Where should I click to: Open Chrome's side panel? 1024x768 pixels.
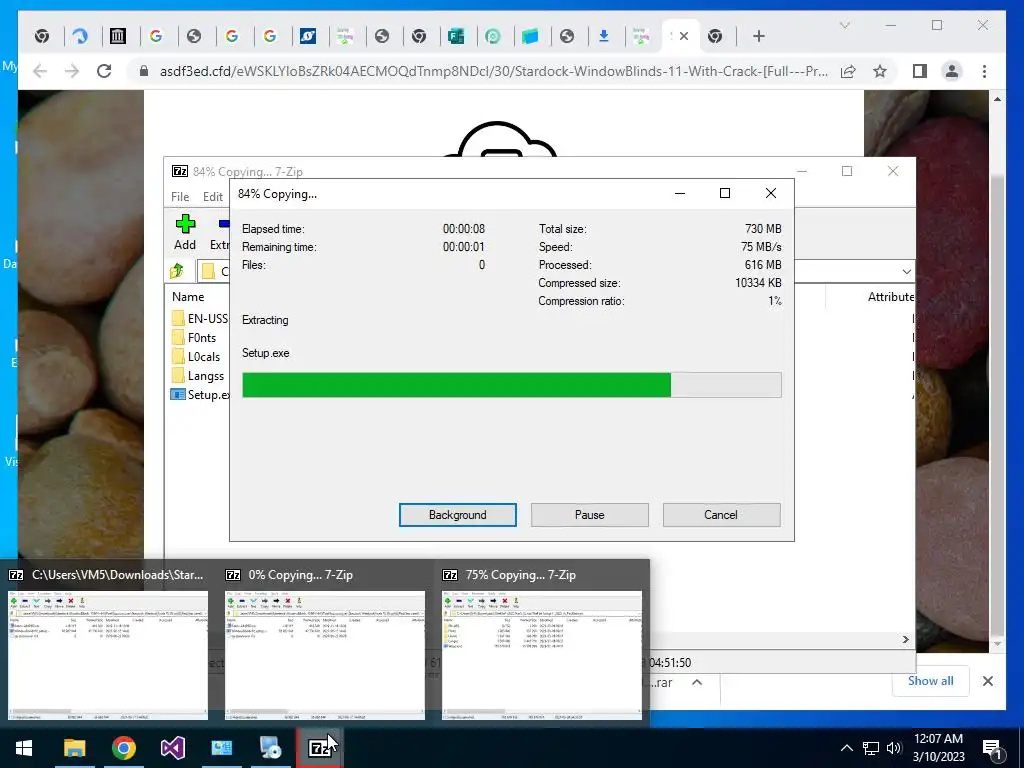920,71
